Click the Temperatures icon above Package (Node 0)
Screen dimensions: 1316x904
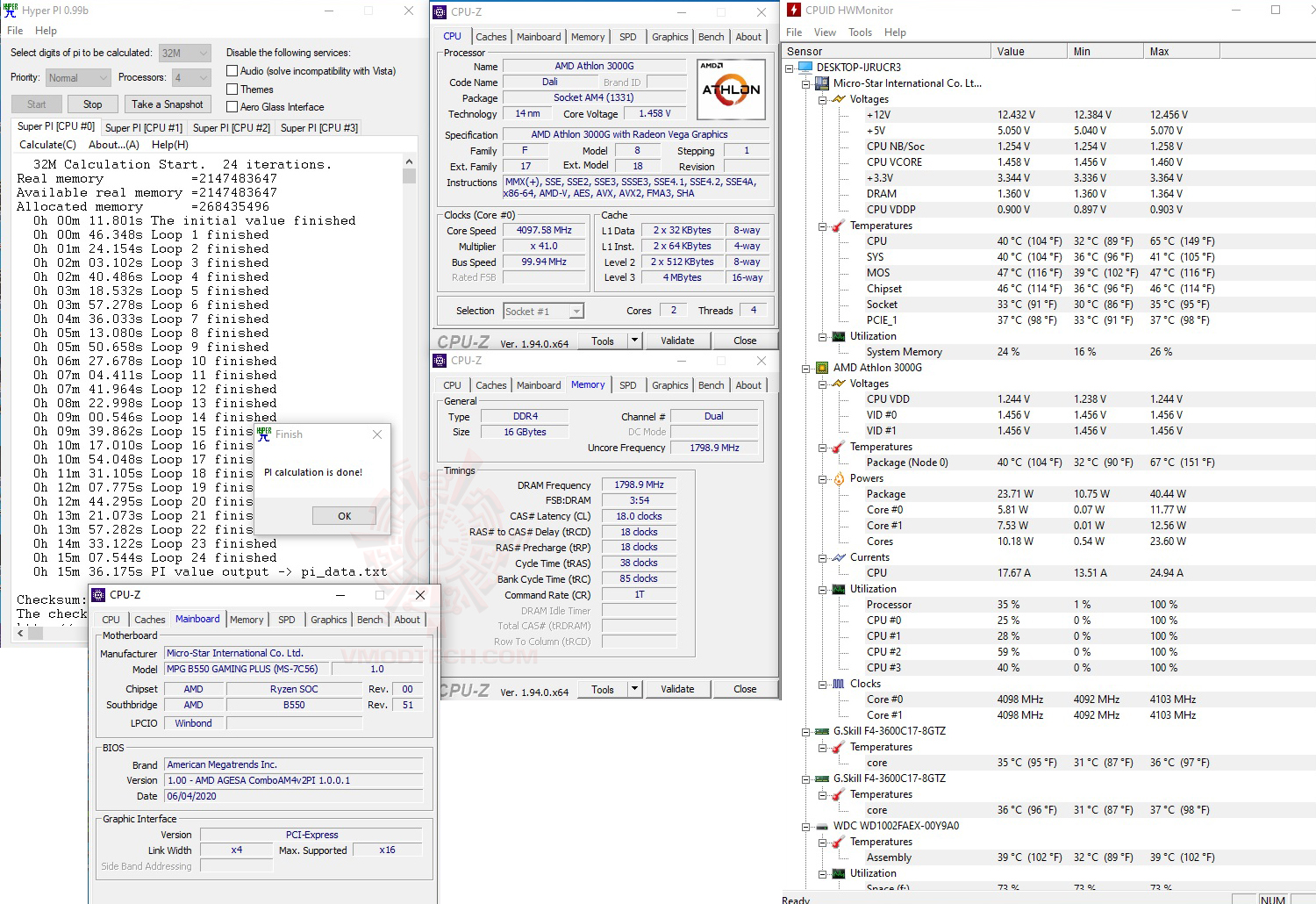(x=839, y=447)
